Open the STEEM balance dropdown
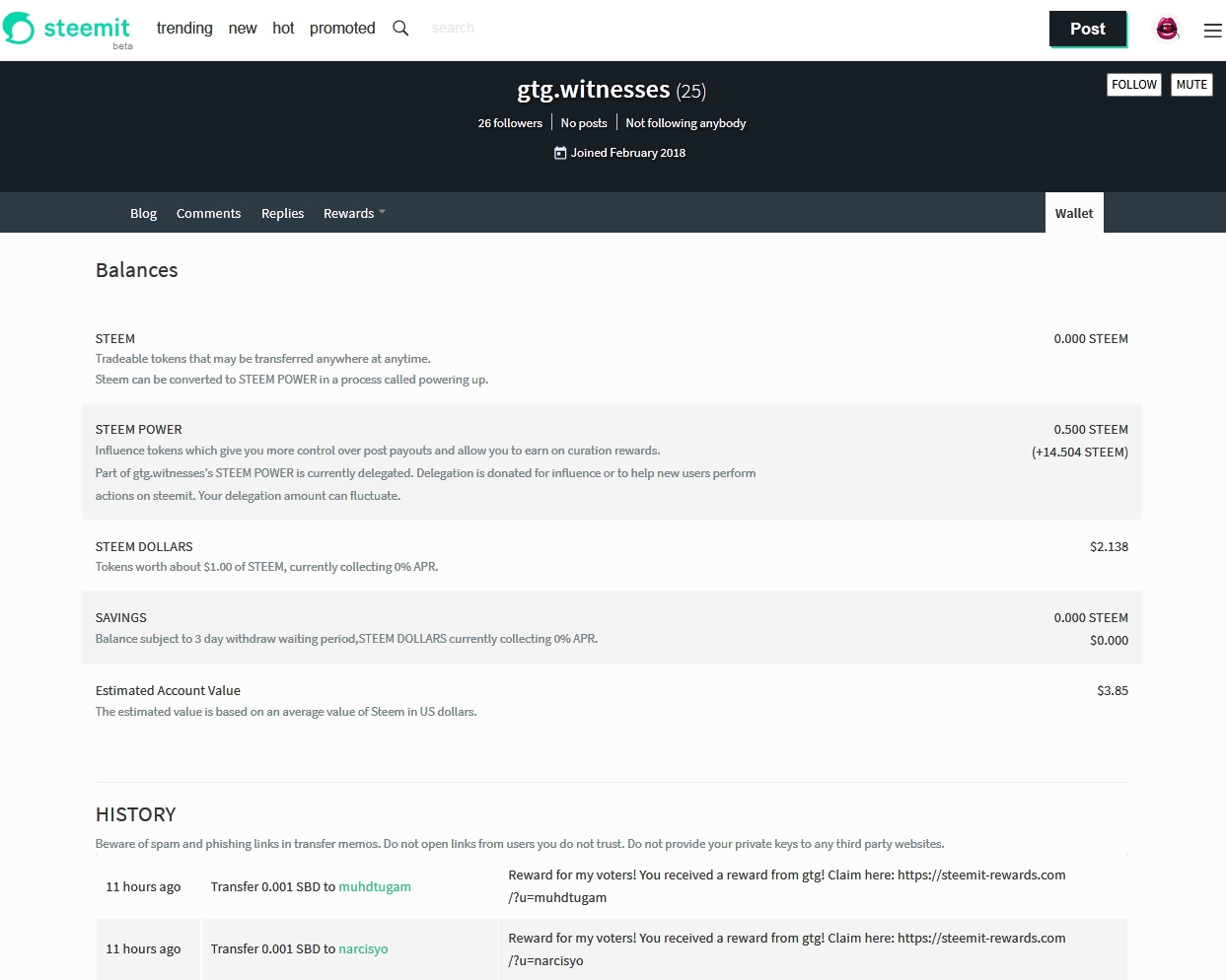Image resolution: width=1226 pixels, height=980 pixels. 1090,339
